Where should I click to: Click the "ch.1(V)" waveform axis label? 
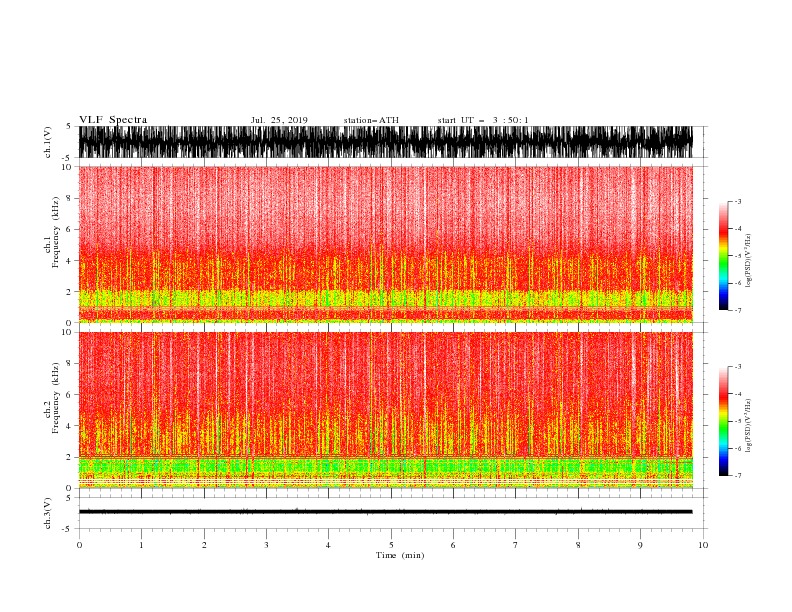pos(48,142)
